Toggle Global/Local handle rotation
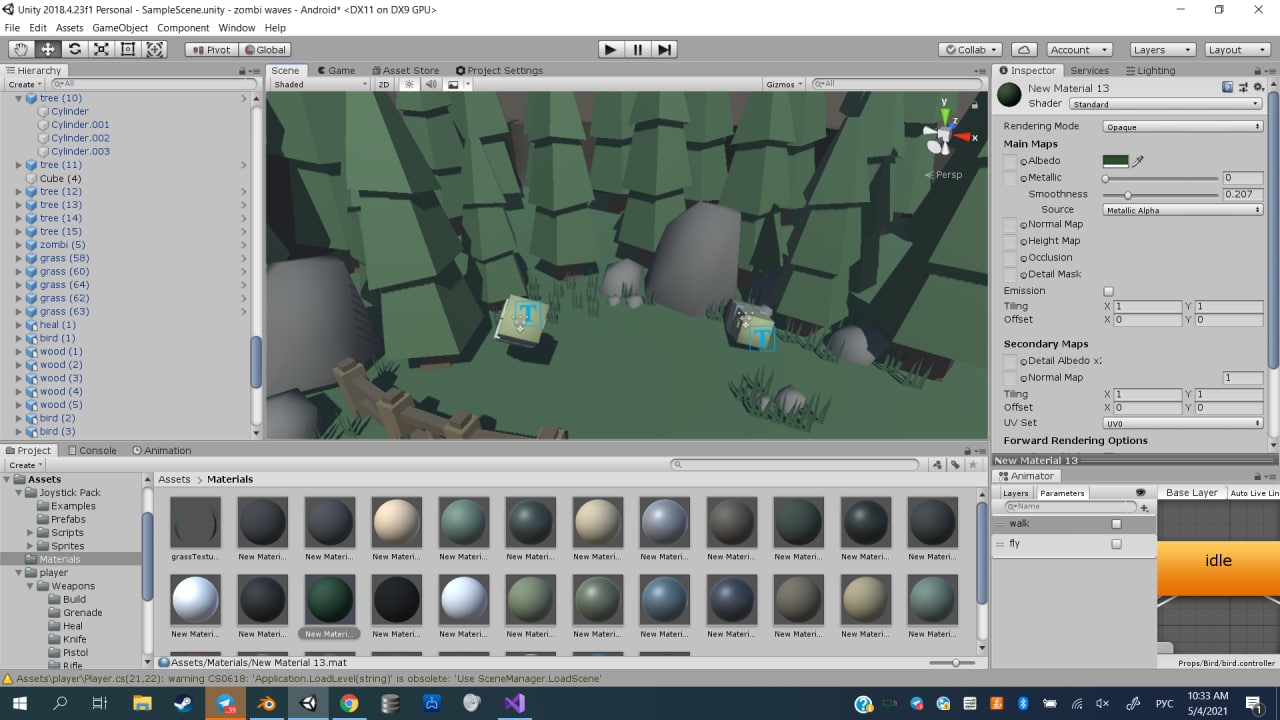 (x=264, y=49)
